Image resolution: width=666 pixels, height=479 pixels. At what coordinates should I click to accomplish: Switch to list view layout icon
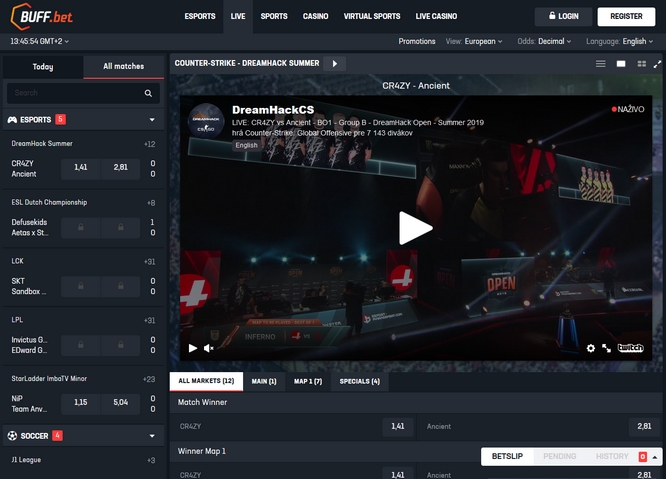tap(601, 64)
